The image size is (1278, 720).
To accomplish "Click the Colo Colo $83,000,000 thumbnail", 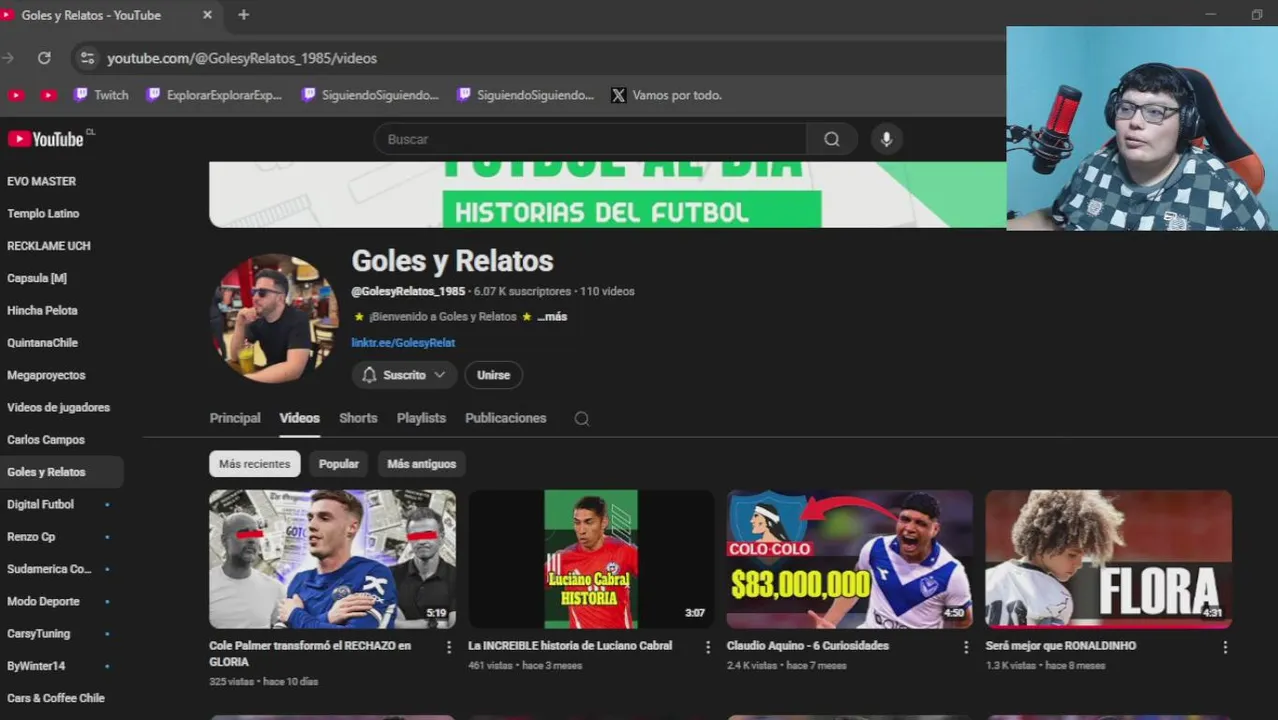I will click(850, 559).
